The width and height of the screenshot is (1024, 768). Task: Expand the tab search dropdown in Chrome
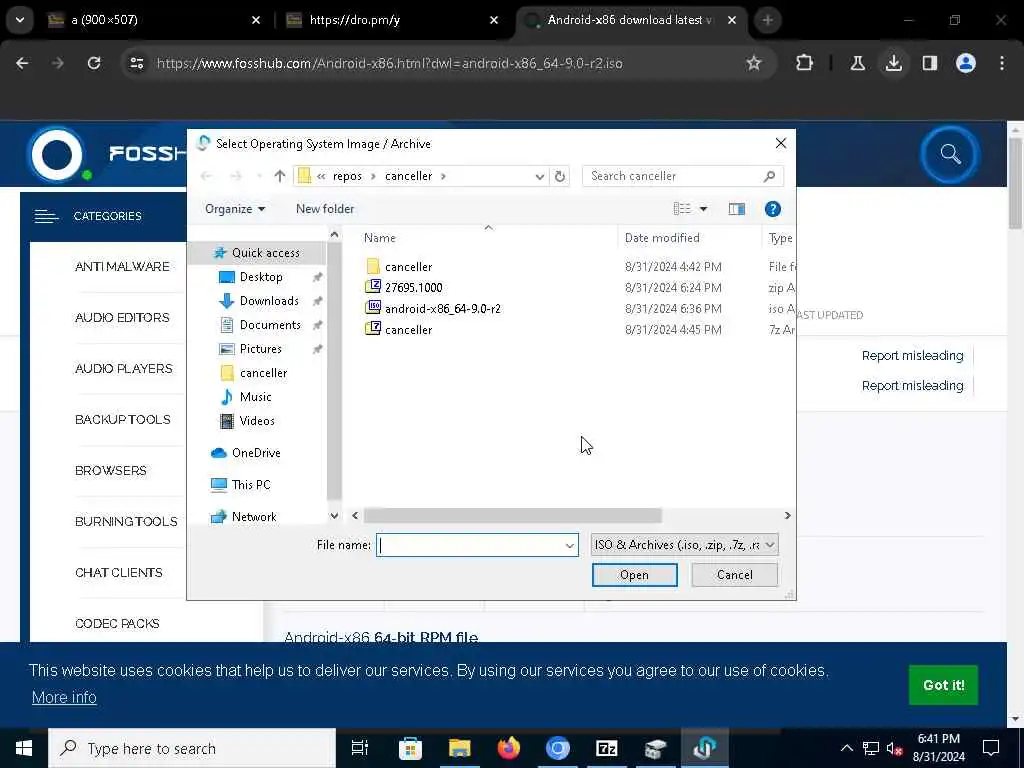pyautogui.click(x=20, y=20)
